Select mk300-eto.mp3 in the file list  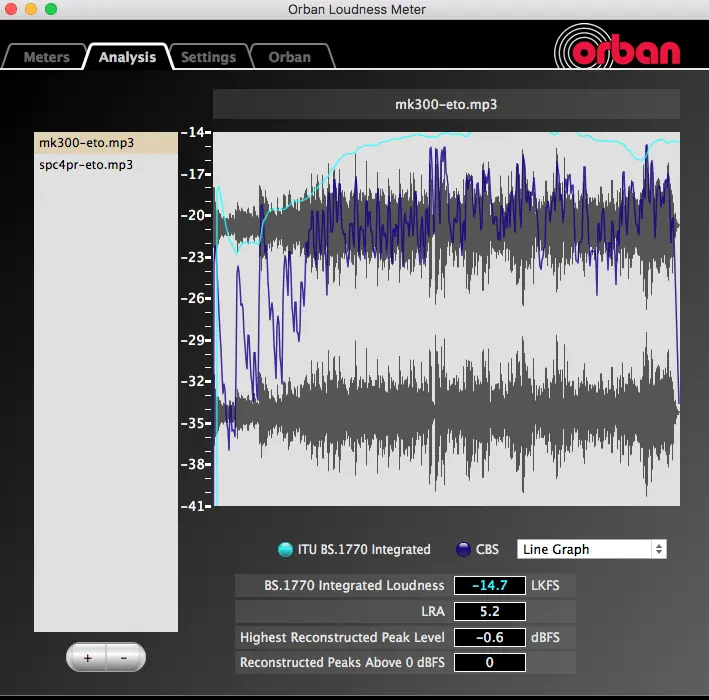coord(106,143)
